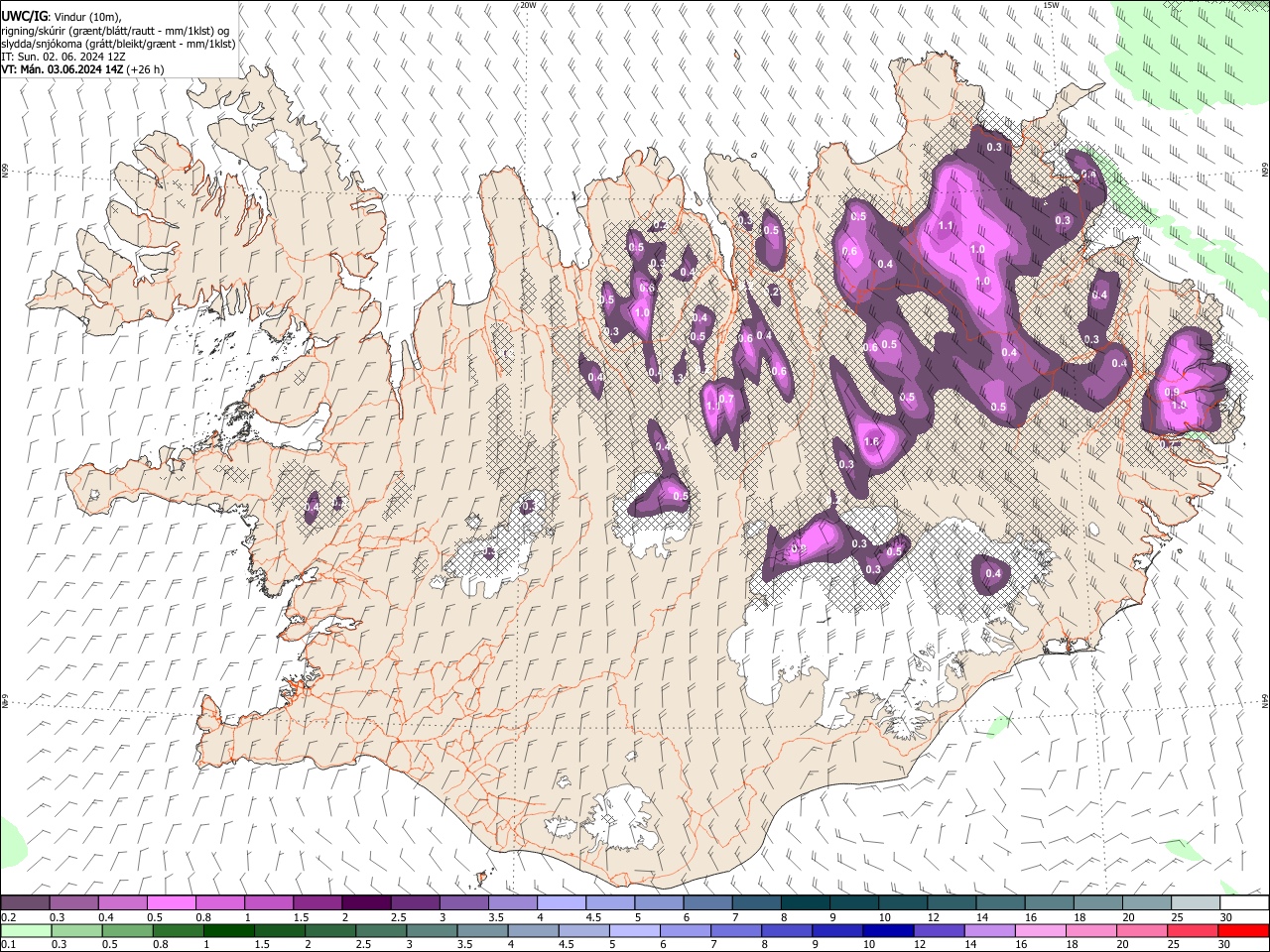Image resolution: width=1270 pixels, height=952 pixels.
Task: Click the UWC/IG title text
Action: coord(23,17)
